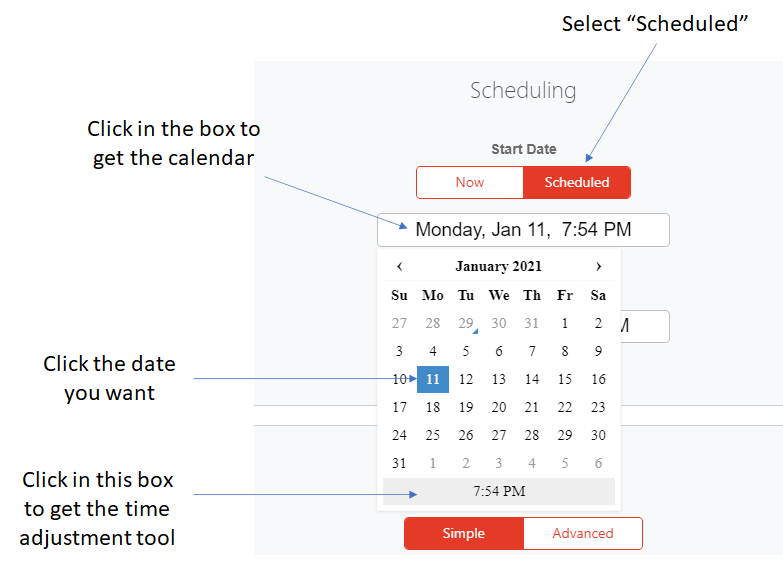Select the Now start option

(x=470, y=182)
